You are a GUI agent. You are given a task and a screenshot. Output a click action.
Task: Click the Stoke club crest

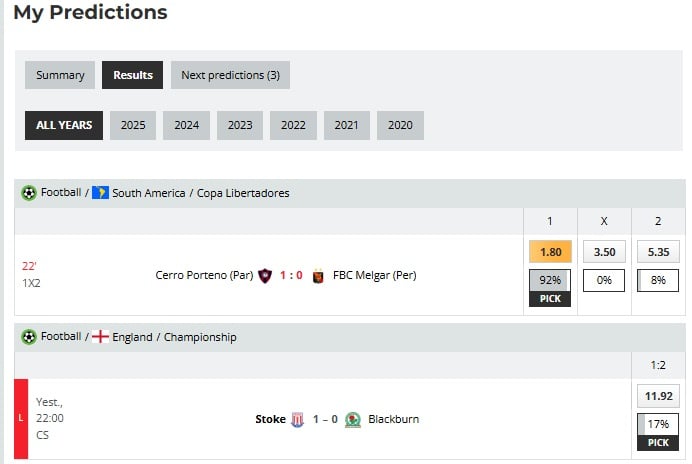pyautogui.click(x=297, y=420)
